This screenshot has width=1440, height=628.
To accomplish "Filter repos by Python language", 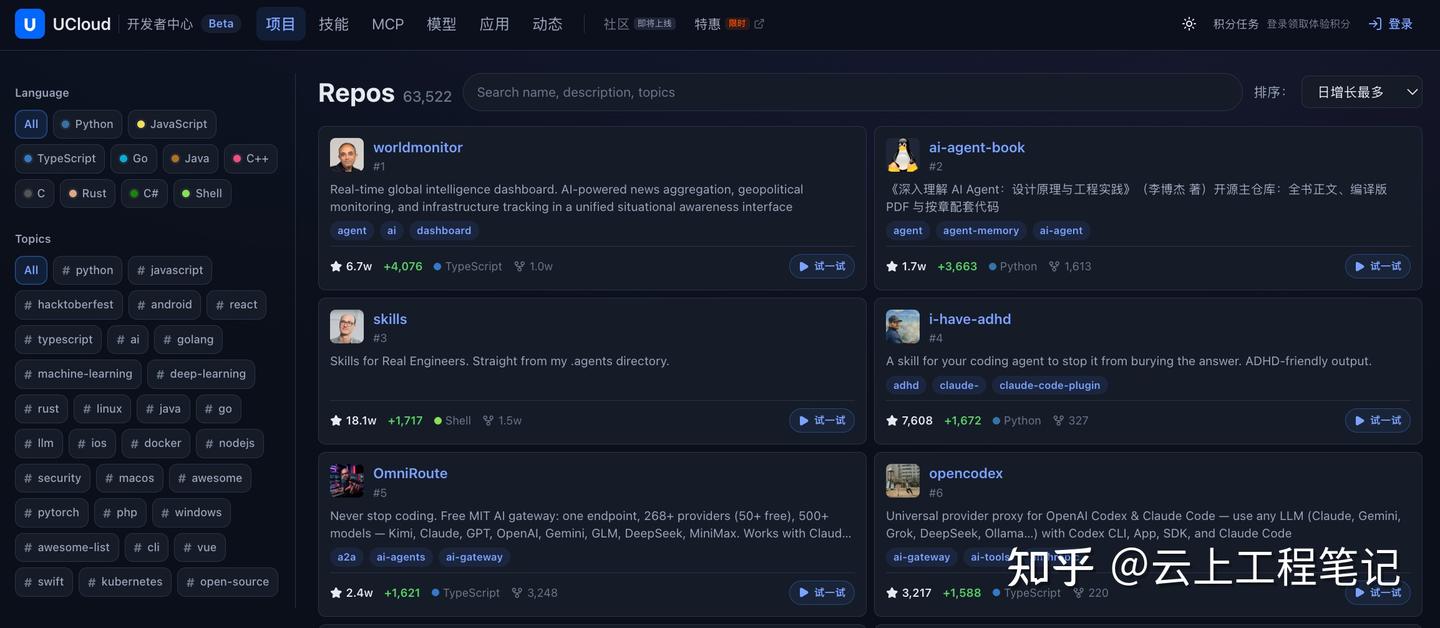I will 87,124.
